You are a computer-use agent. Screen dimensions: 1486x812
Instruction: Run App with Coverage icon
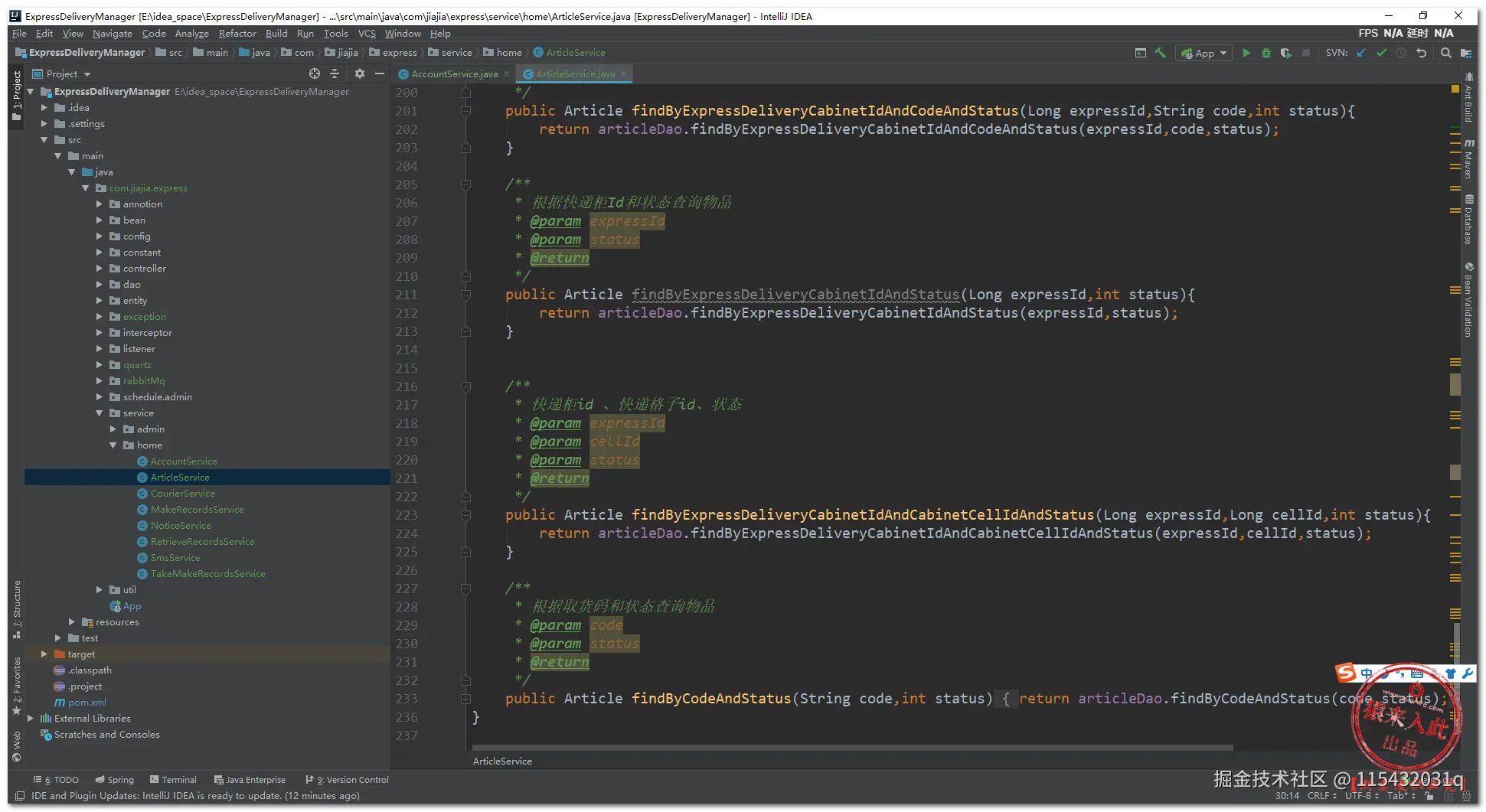point(1286,53)
